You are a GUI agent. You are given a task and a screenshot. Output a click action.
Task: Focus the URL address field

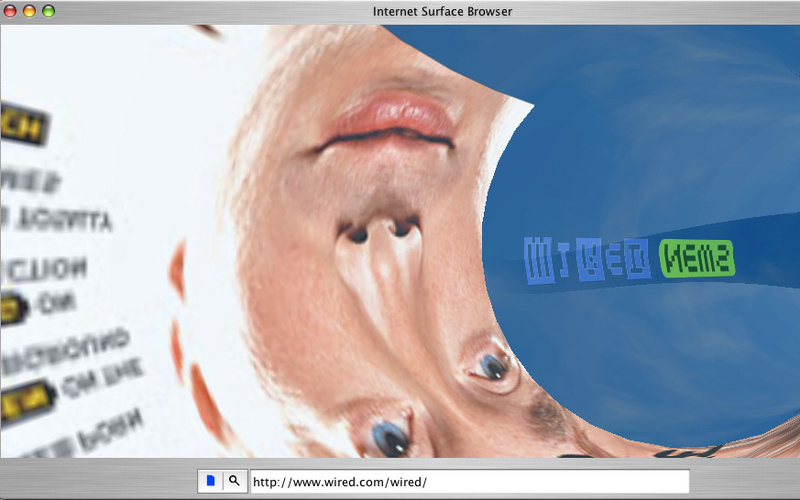470,482
